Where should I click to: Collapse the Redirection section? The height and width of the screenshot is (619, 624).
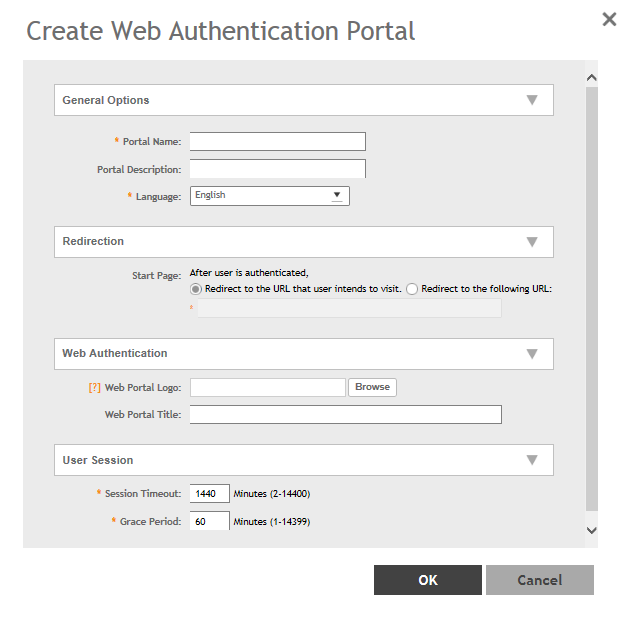[532, 242]
